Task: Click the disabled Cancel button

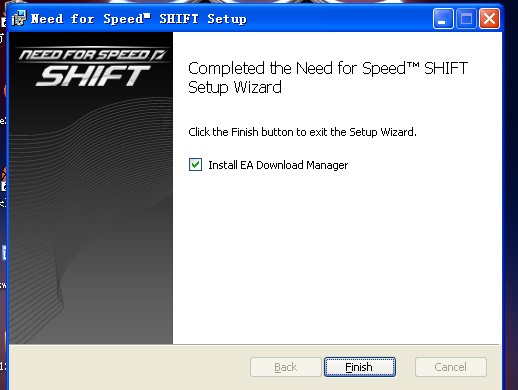Action: [x=450, y=367]
